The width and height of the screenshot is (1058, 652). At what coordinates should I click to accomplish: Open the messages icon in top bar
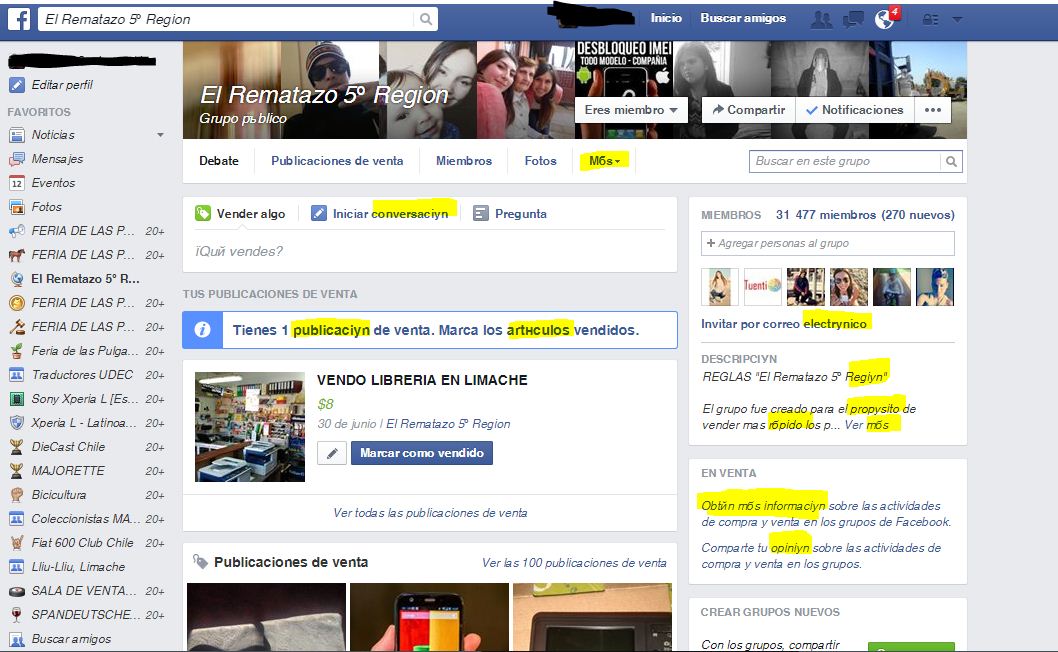[853, 20]
